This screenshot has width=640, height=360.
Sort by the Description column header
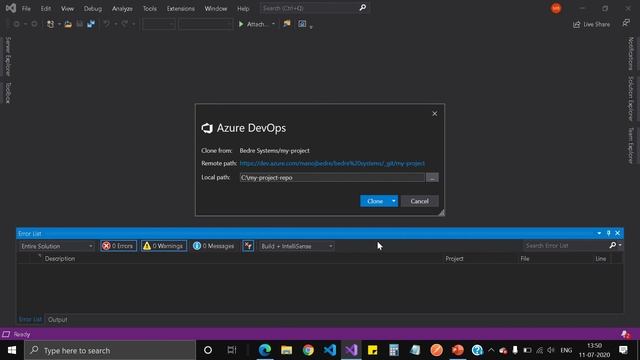pos(60,258)
